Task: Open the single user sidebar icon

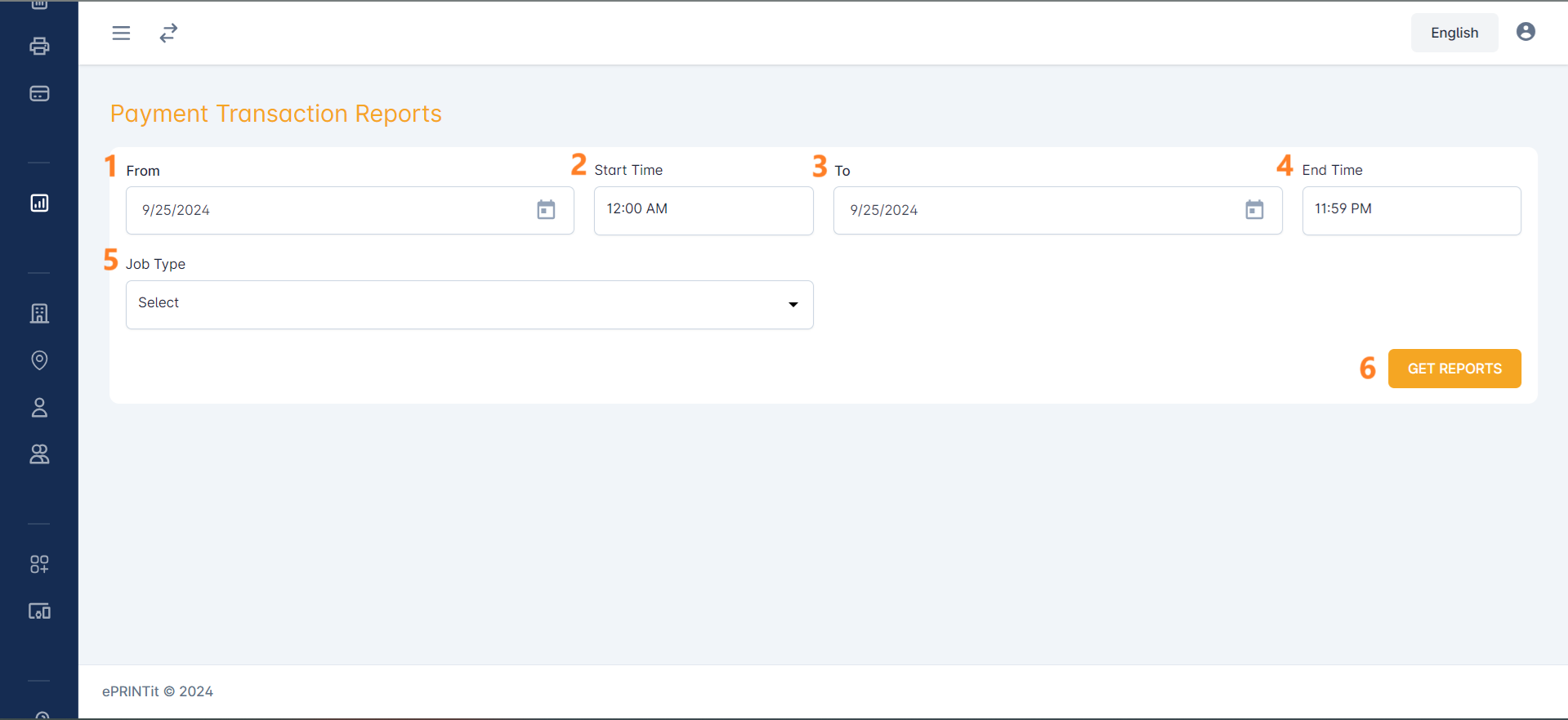Action: tap(39, 407)
